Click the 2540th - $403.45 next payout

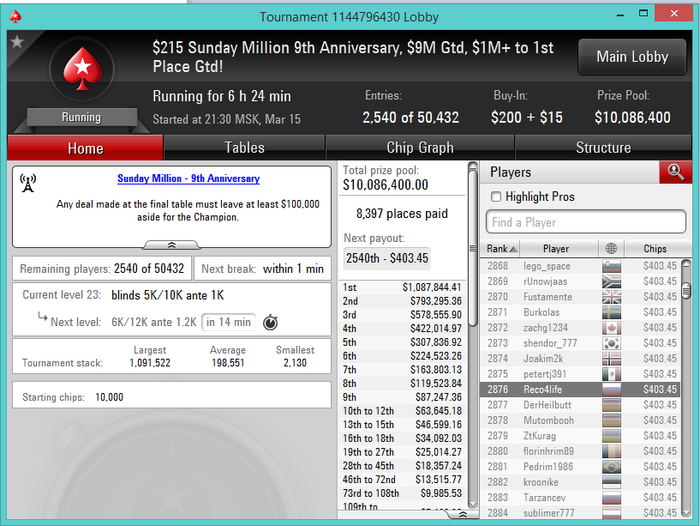tap(387, 258)
